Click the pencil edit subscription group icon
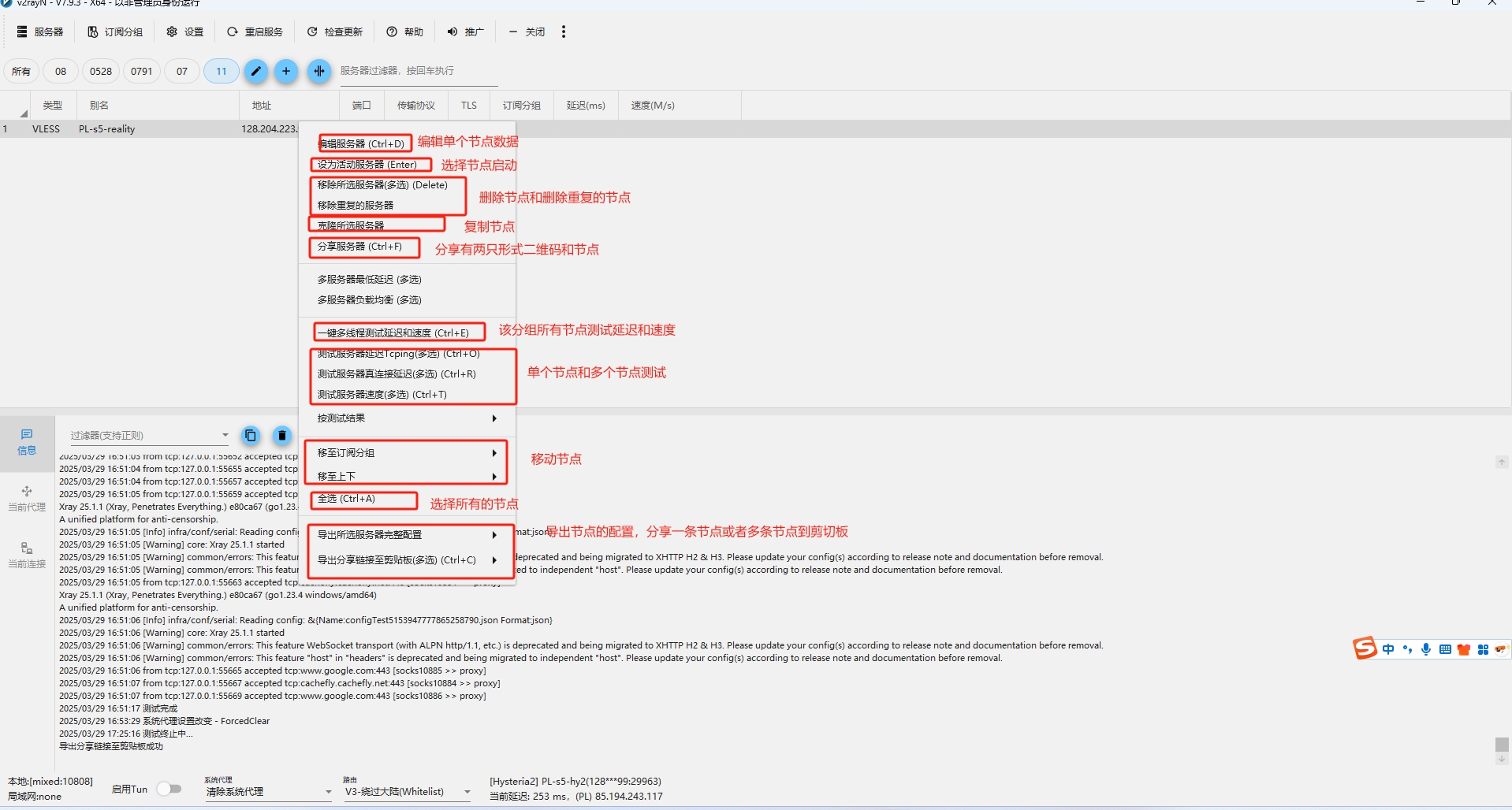The width and height of the screenshot is (1512, 810). pos(255,72)
